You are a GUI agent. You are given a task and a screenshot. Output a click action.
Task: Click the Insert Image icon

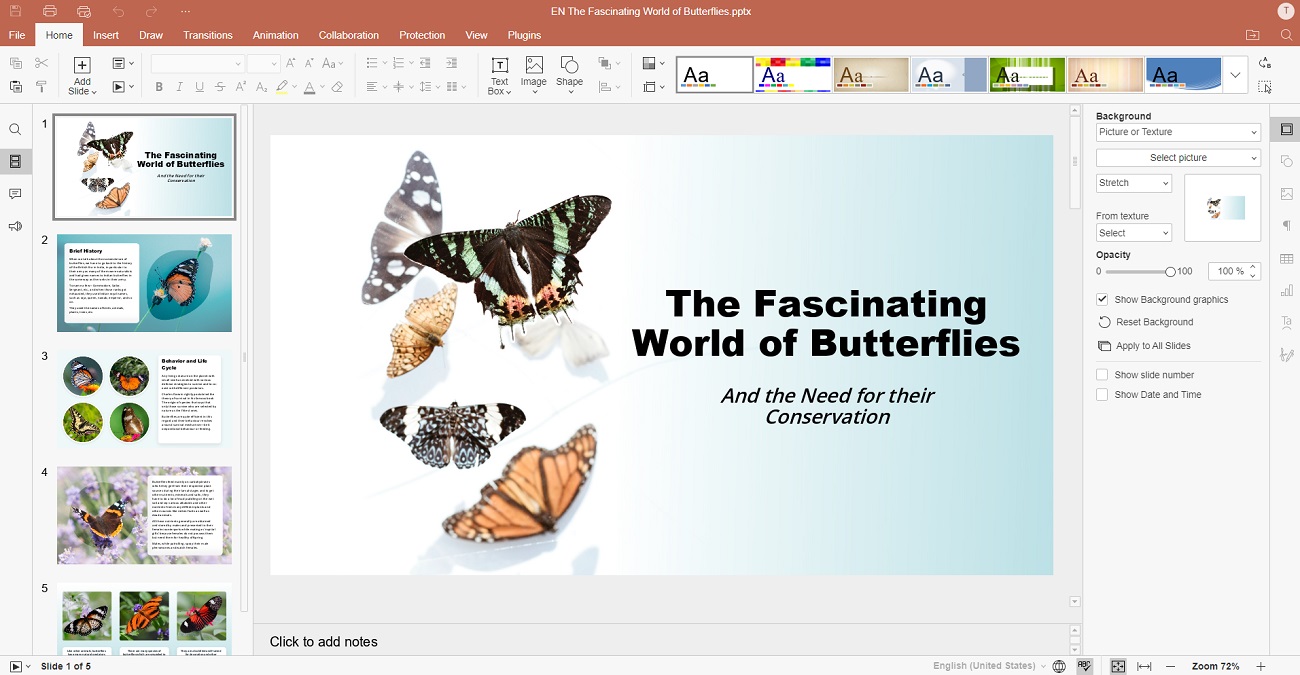[534, 66]
